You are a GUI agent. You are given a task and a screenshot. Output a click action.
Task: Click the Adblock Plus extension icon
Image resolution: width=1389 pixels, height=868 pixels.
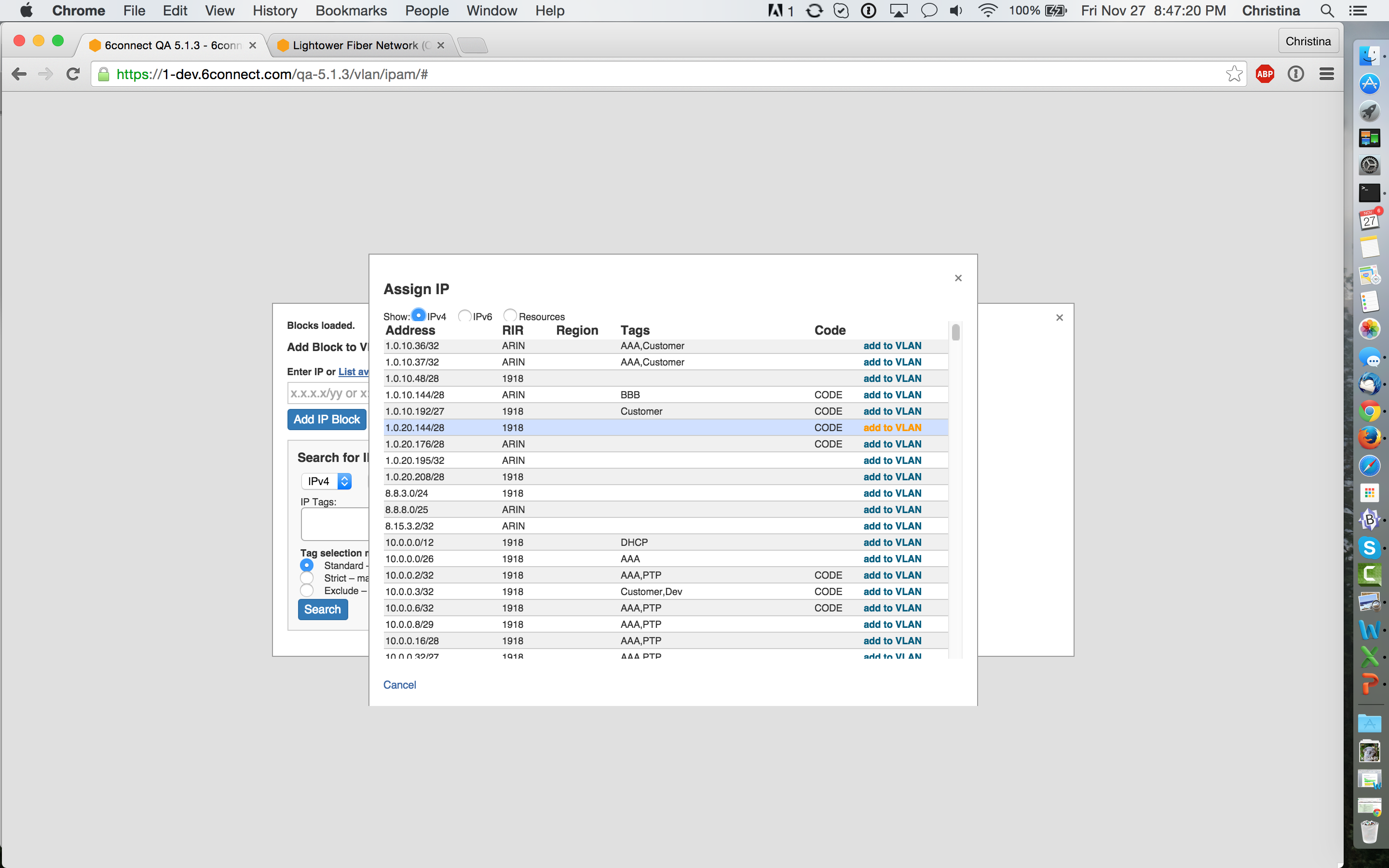(x=1265, y=74)
